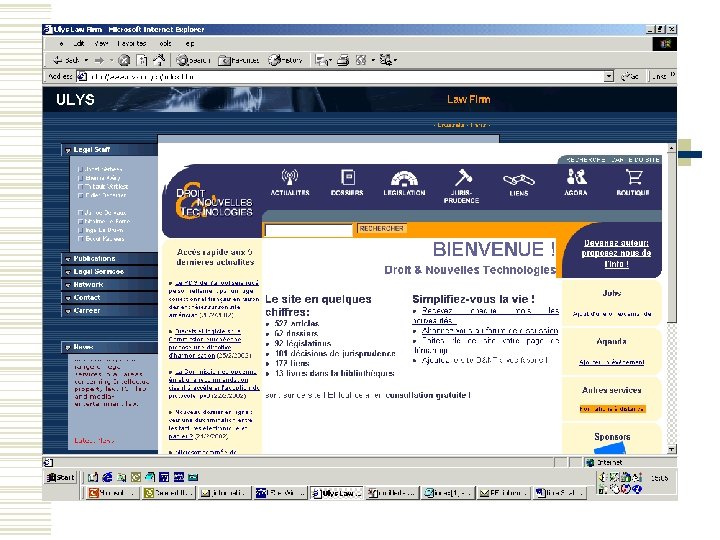
Task: Open Back button history dropdown arrow
Action: (86, 60)
